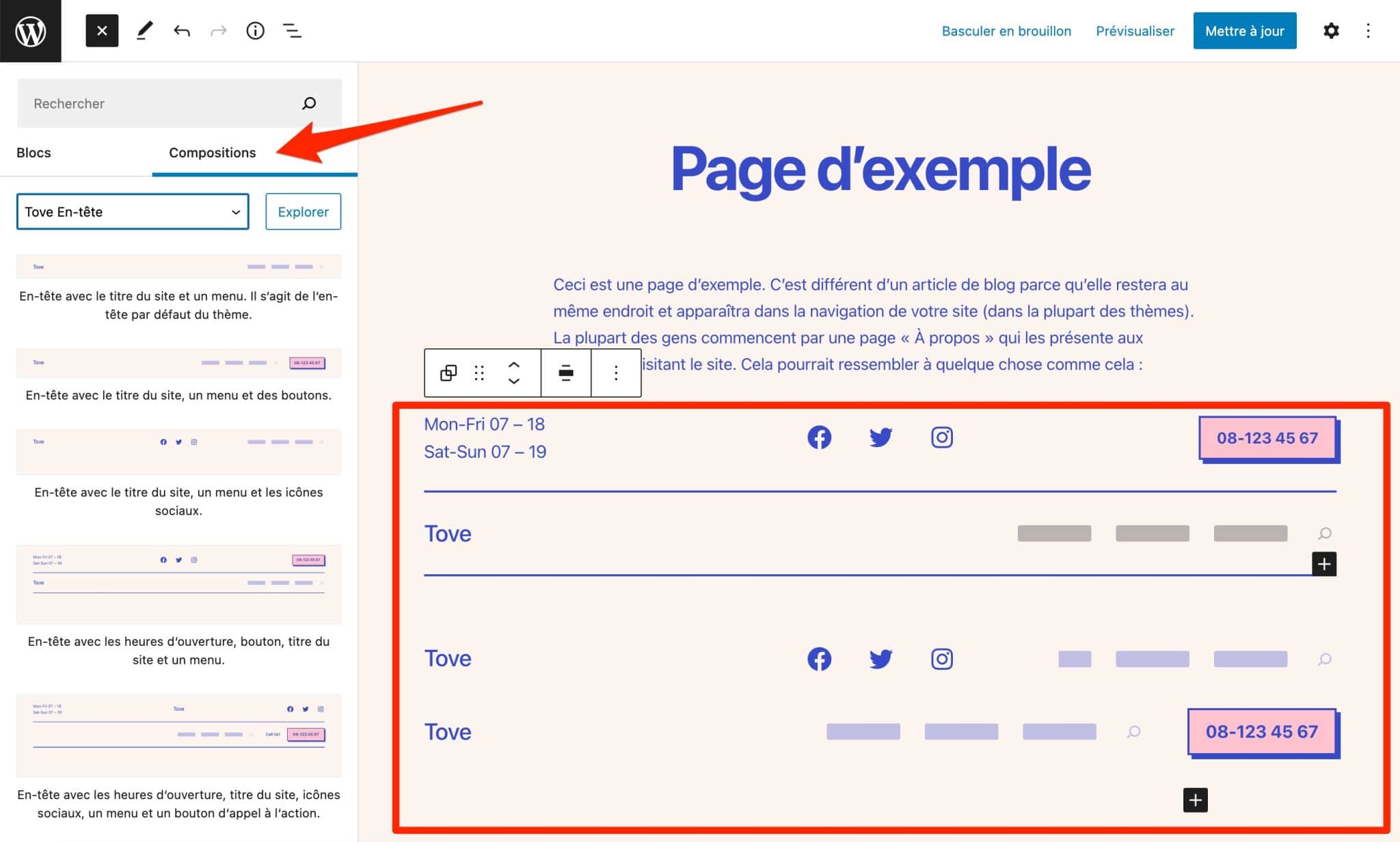Insert header pattern with social icons

[179, 452]
